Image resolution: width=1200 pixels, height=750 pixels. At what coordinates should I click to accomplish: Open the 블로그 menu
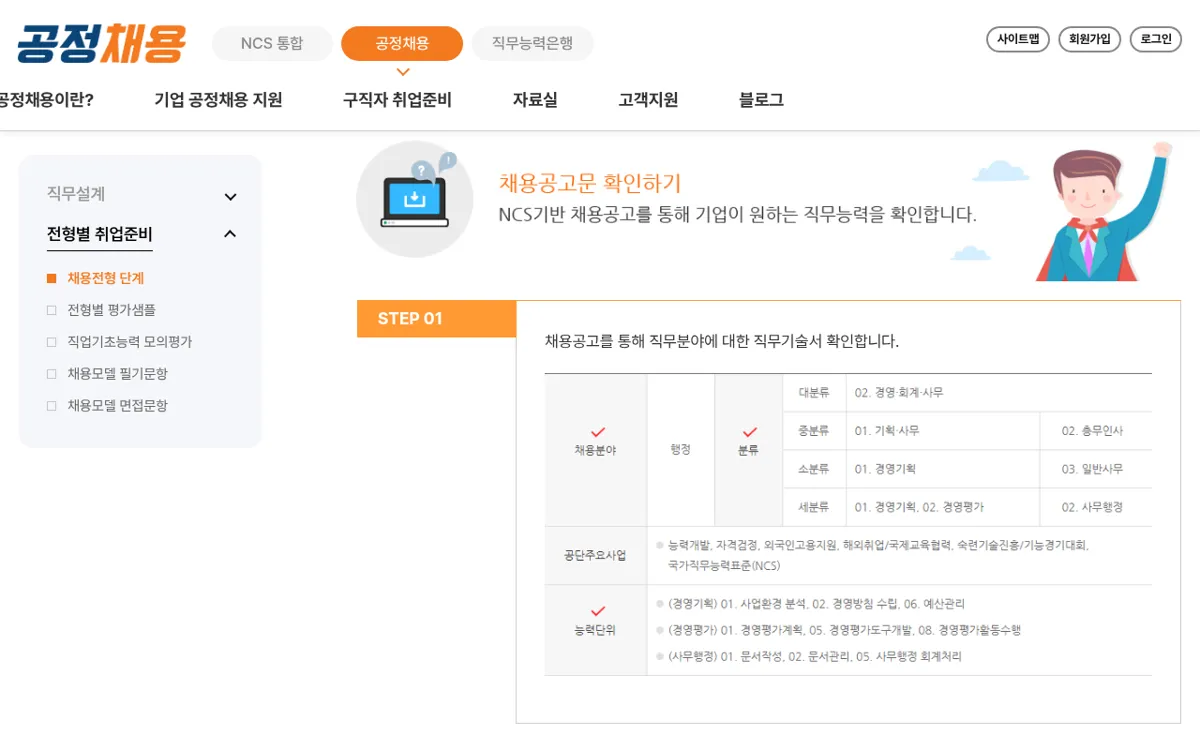(761, 100)
